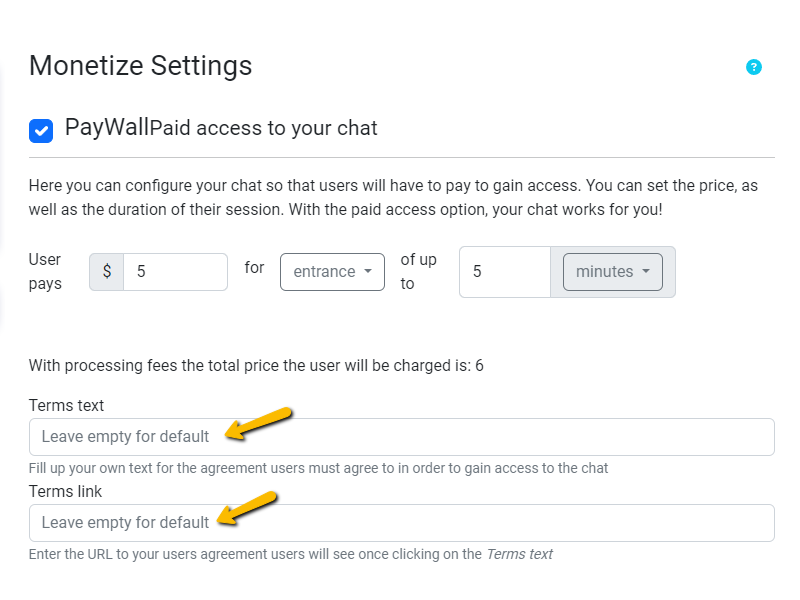This screenshot has width=800, height=600.
Task: Click the lower yellow arrow annotation
Action: [247, 507]
